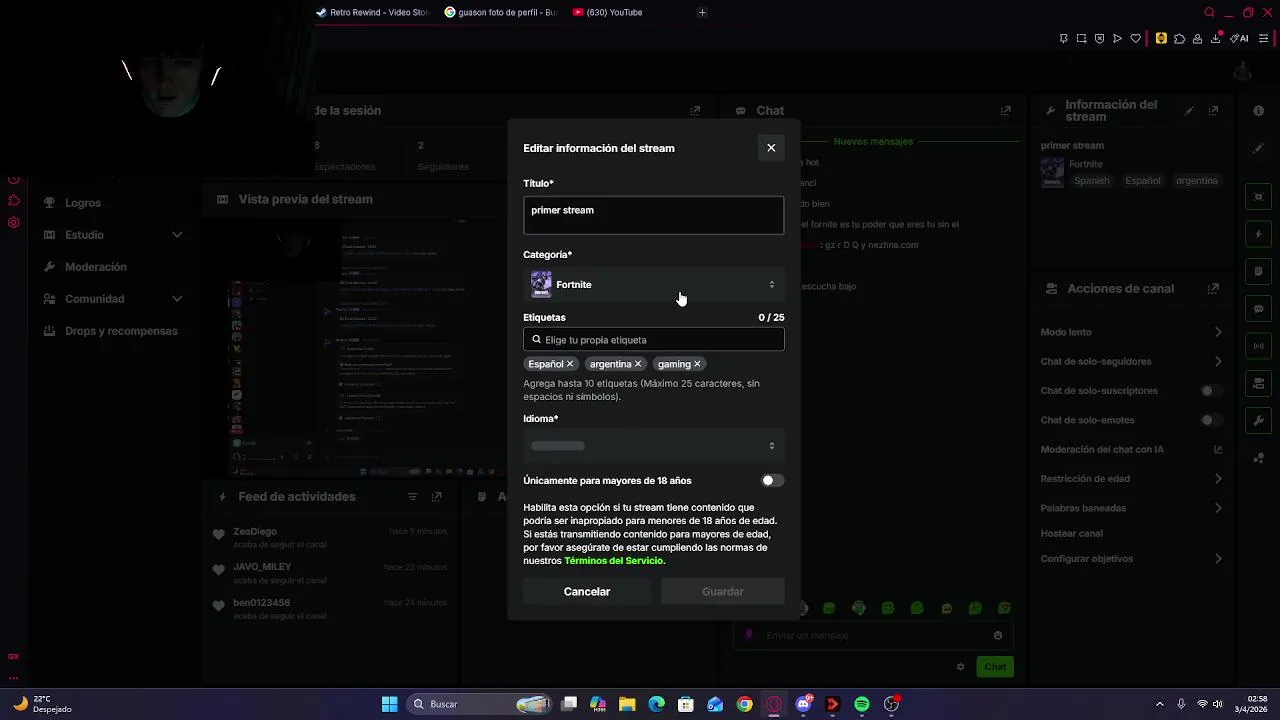The width and height of the screenshot is (1280, 720).
Task: Click the browser snapshot icon
Action: [1081, 39]
